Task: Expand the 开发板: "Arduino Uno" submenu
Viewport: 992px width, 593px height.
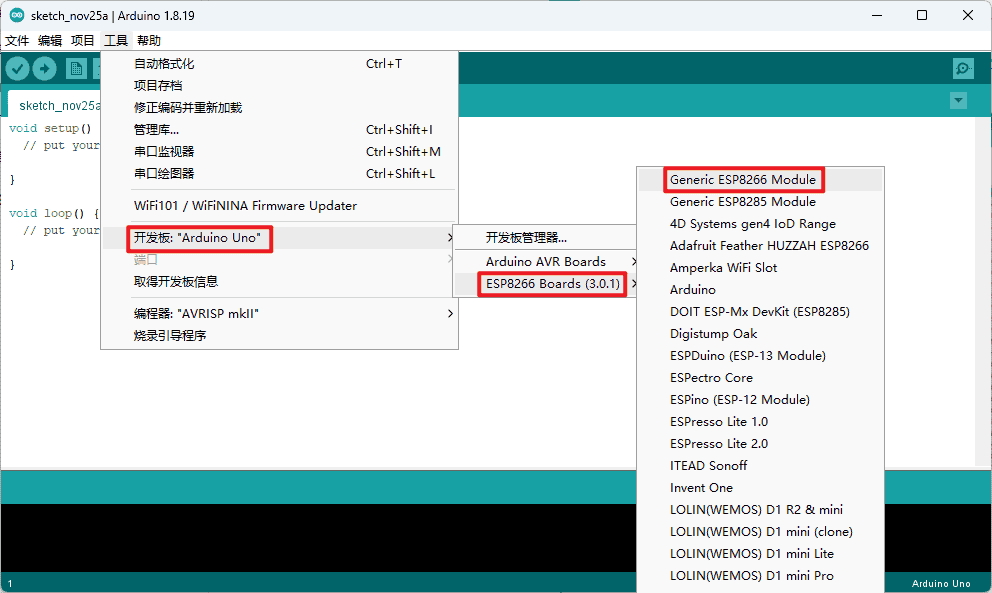Action: pyautogui.click(x=279, y=238)
